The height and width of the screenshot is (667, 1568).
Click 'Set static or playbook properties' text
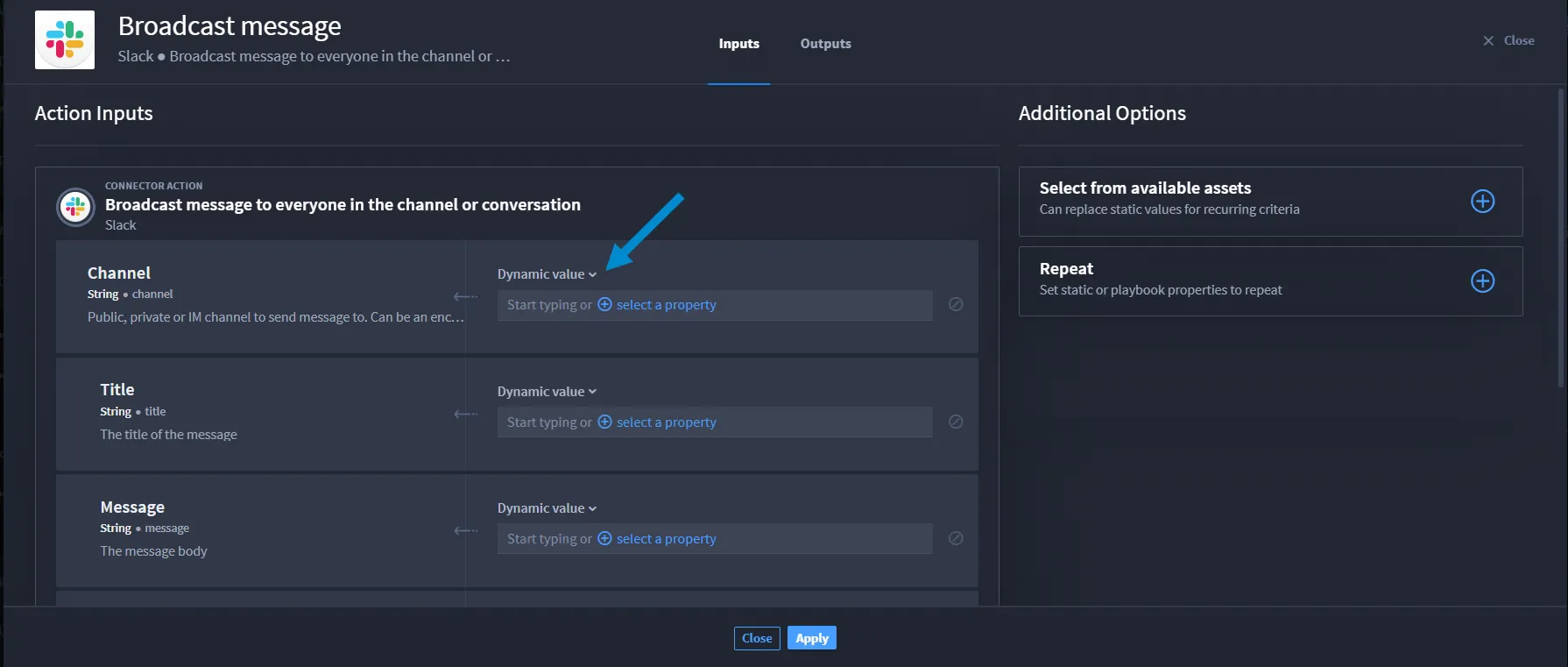tap(1161, 290)
